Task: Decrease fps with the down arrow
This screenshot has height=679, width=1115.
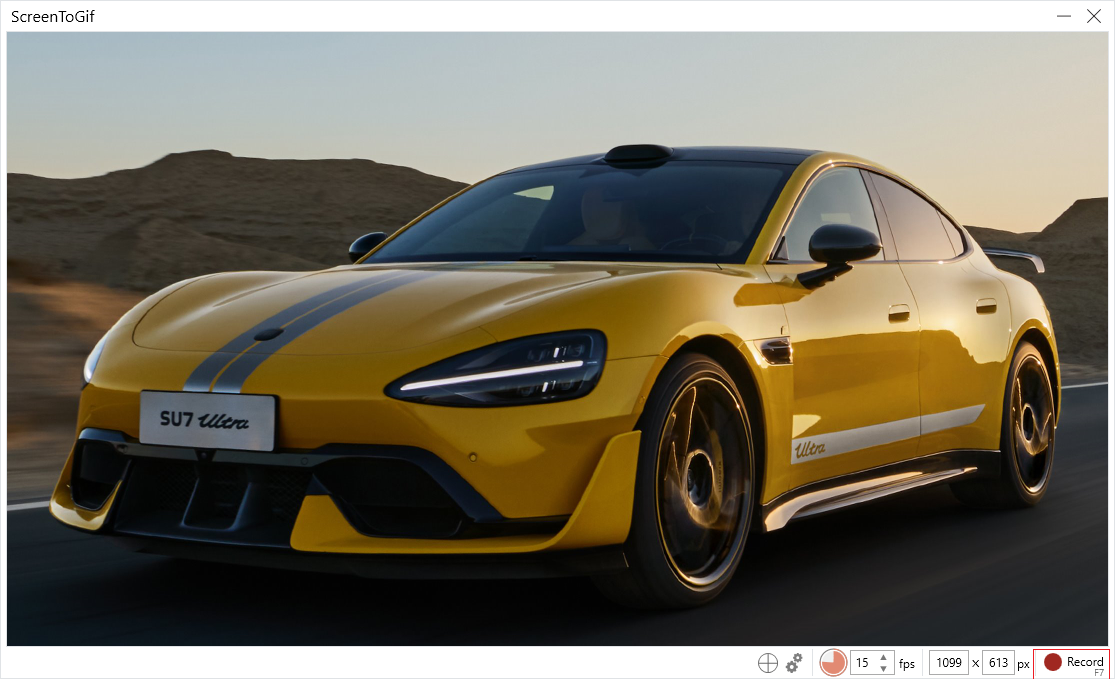Action: (883, 669)
